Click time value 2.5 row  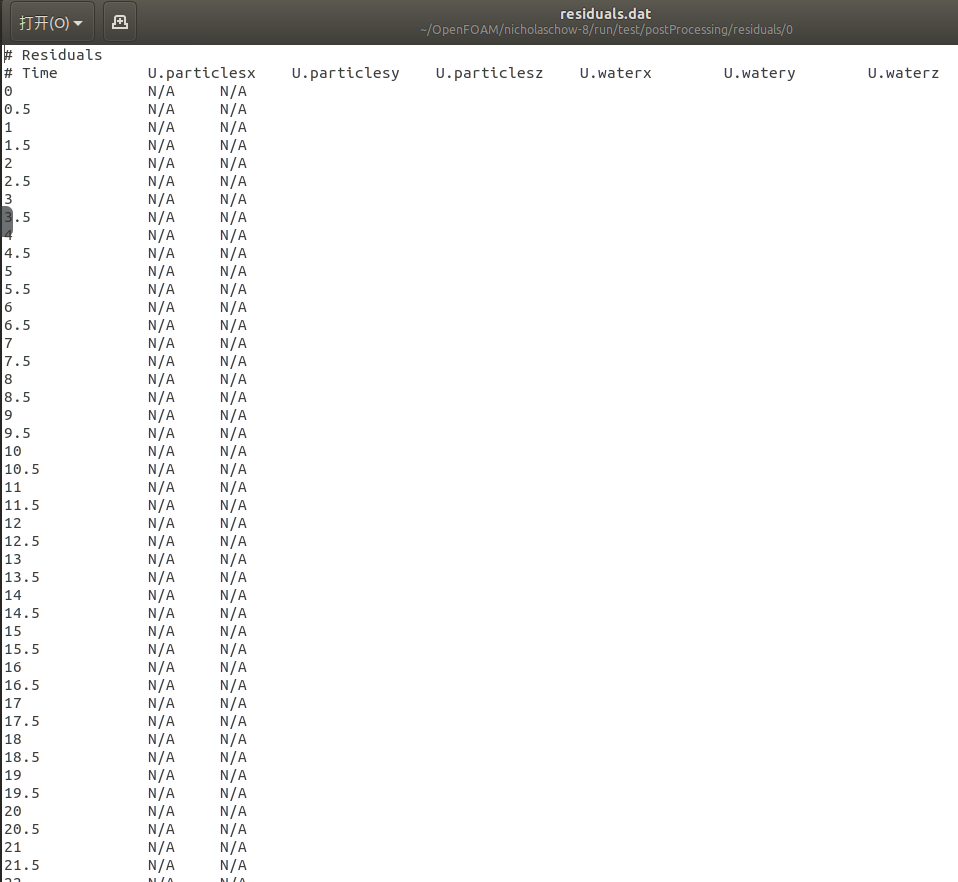coord(17,181)
